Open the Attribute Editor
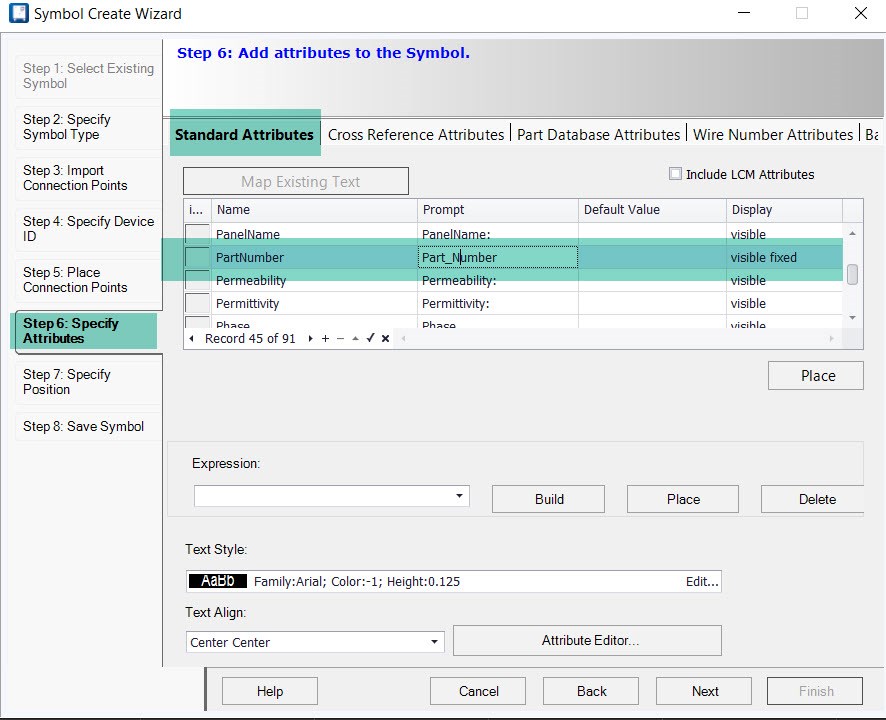Viewport: 886px width, 720px height. point(587,640)
